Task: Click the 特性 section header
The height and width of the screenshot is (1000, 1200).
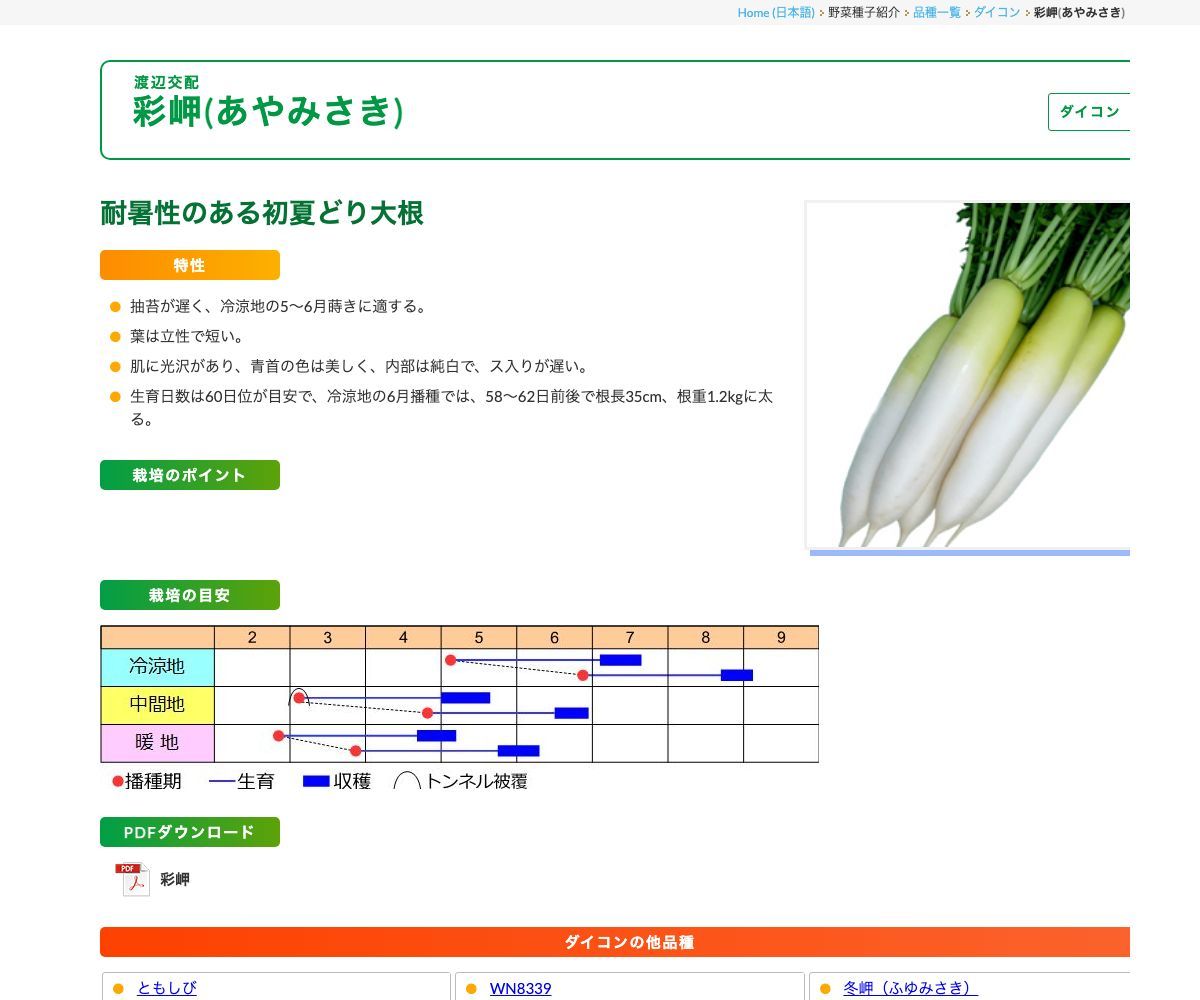Action: tap(189, 265)
